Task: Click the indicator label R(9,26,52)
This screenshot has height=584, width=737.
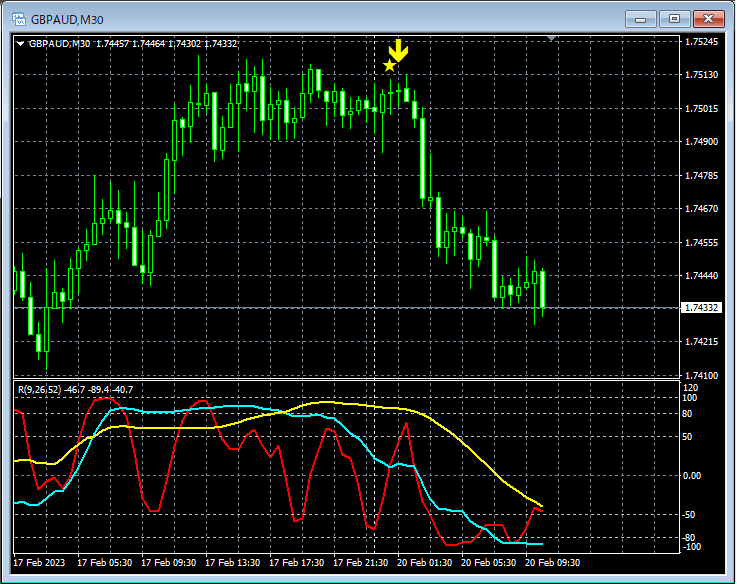Action: (39, 389)
